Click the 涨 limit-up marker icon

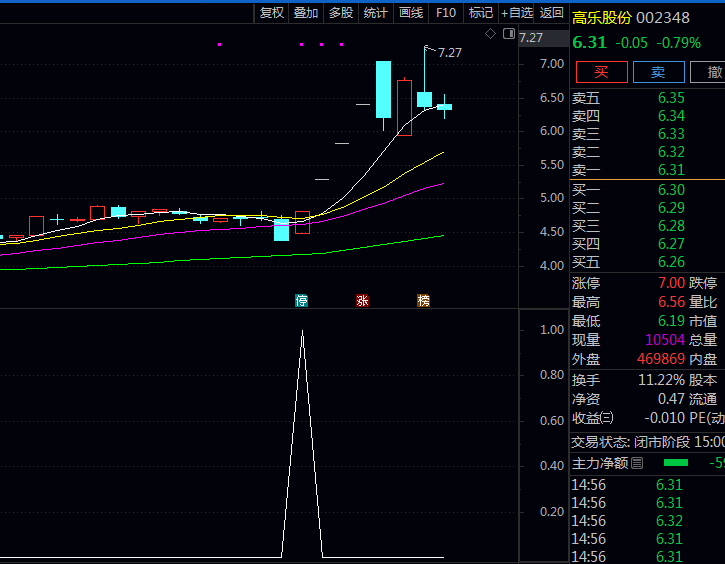pyautogui.click(x=362, y=301)
